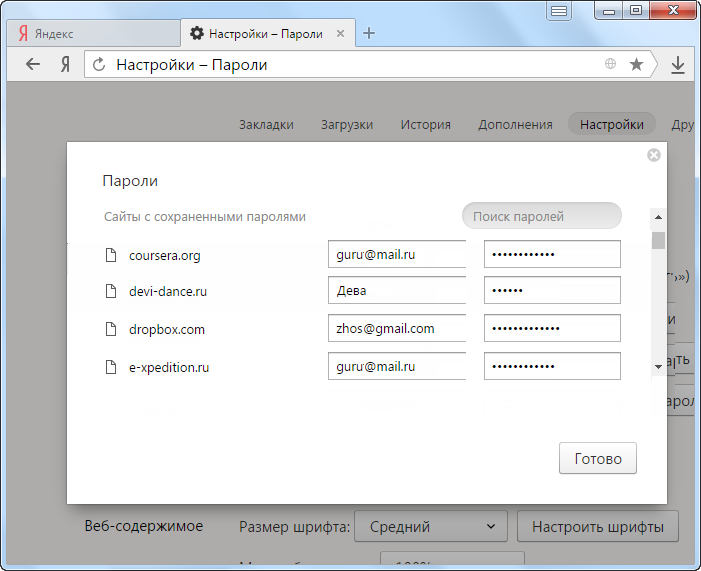
Task: Switch to the Яндекс tab
Action: pos(93,33)
